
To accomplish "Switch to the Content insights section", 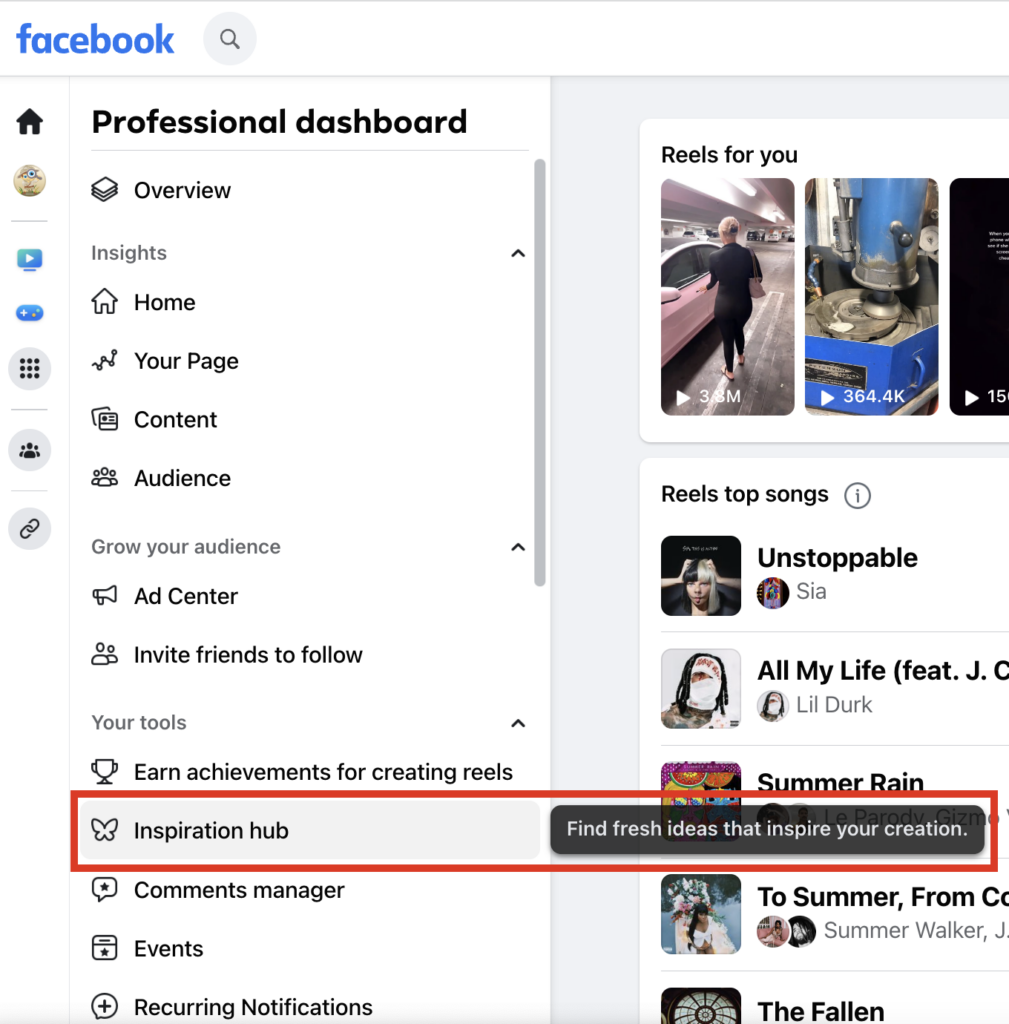I will [x=176, y=419].
